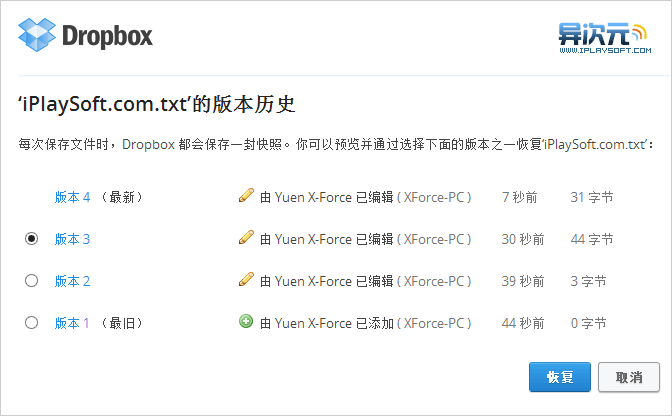Image resolution: width=672 pixels, height=416 pixels.
Task: Select the 版本 2 radio button
Action: 31,281
